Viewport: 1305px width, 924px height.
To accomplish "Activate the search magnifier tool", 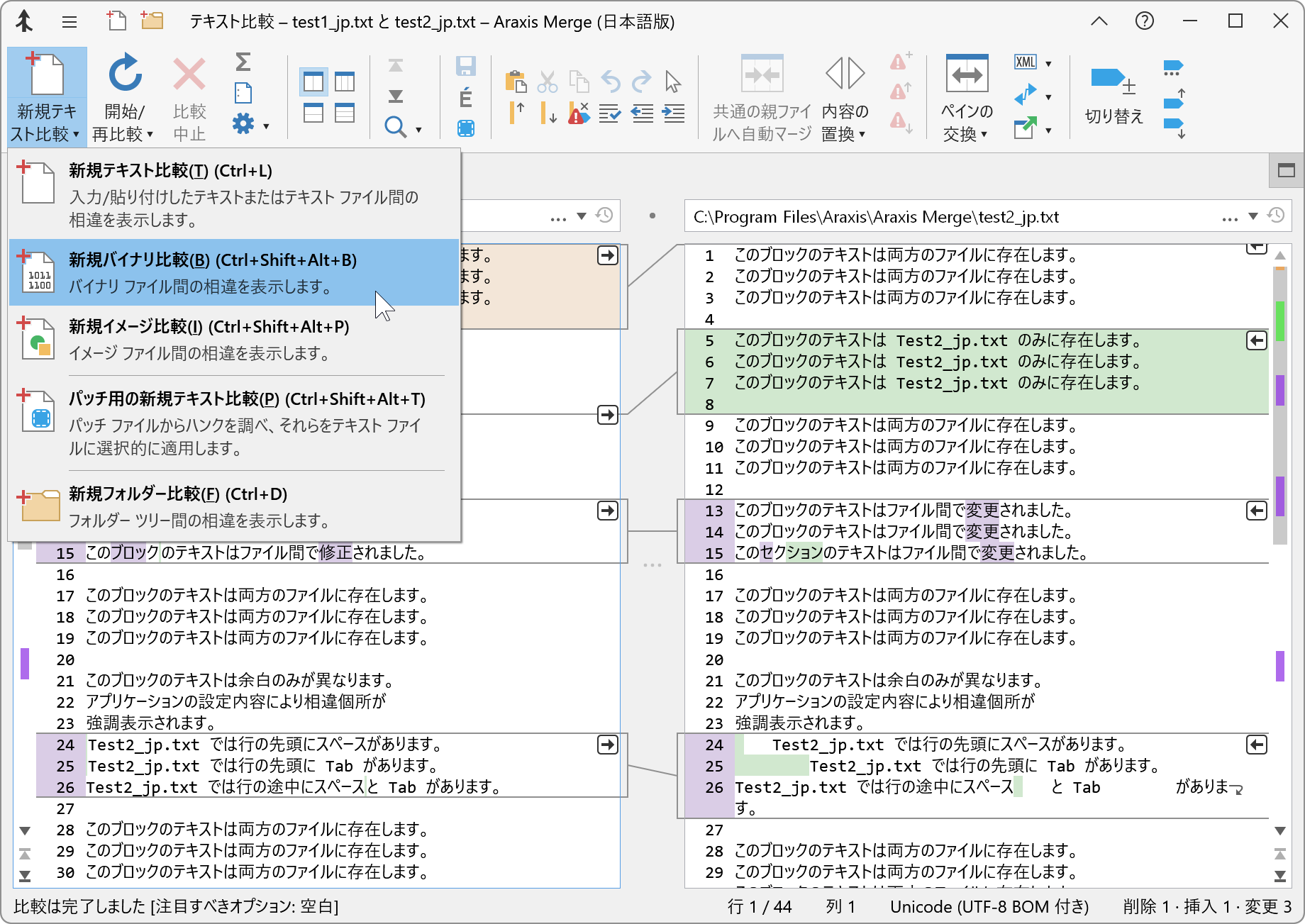I will (396, 126).
